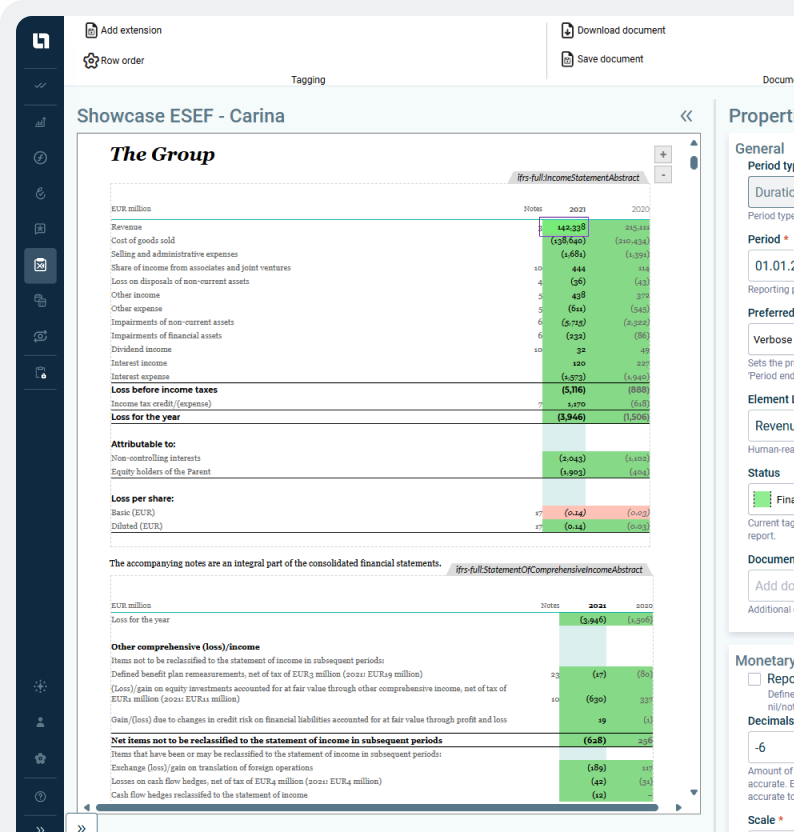794x832 pixels.
Task: Open the highlighted tagging sidebar icon
Action: click(41, 265)
